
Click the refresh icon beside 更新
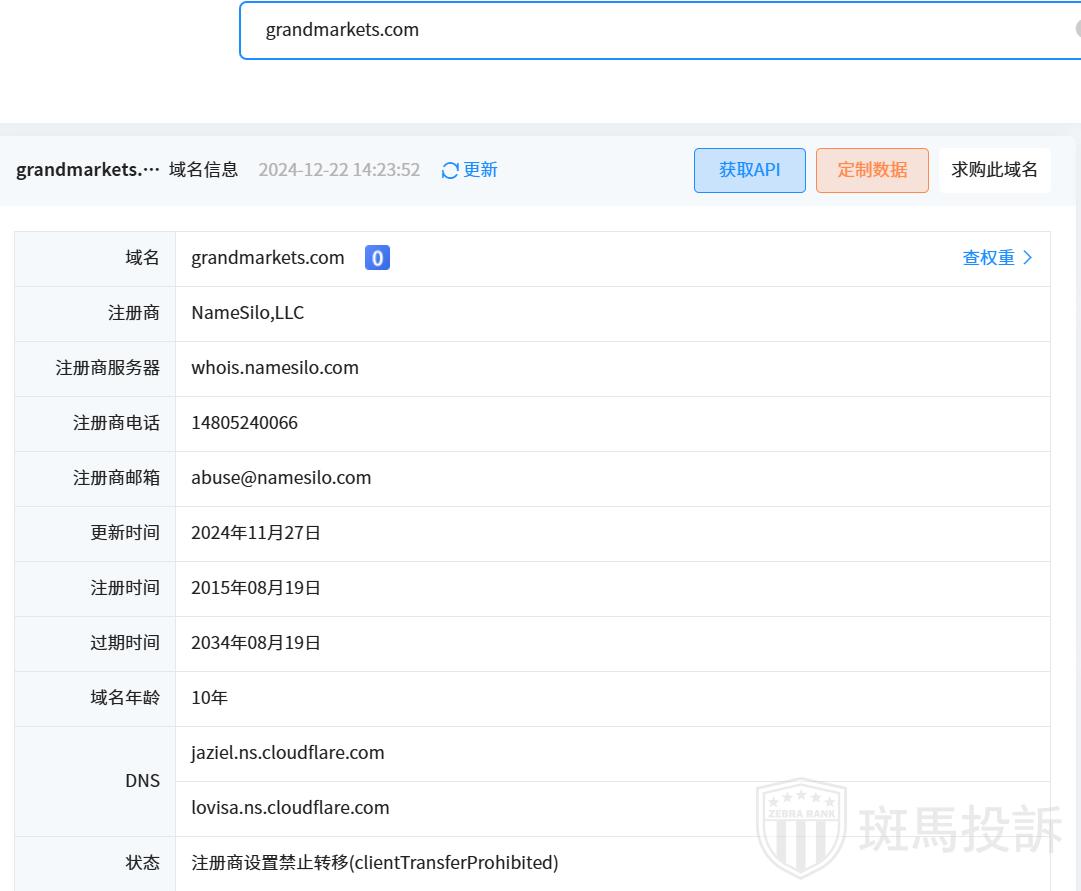tap(450, 170)
